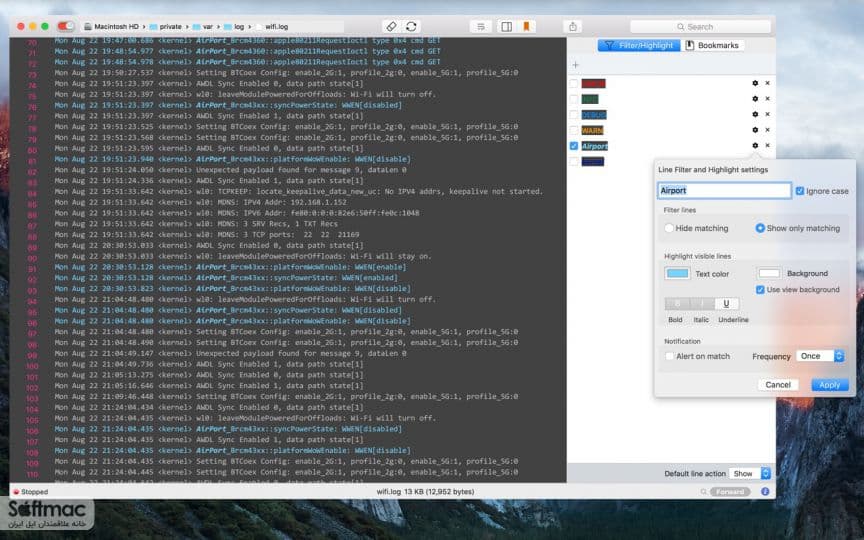Enable Alert on match checkbox
864x540 pixels.
[669, 357]
